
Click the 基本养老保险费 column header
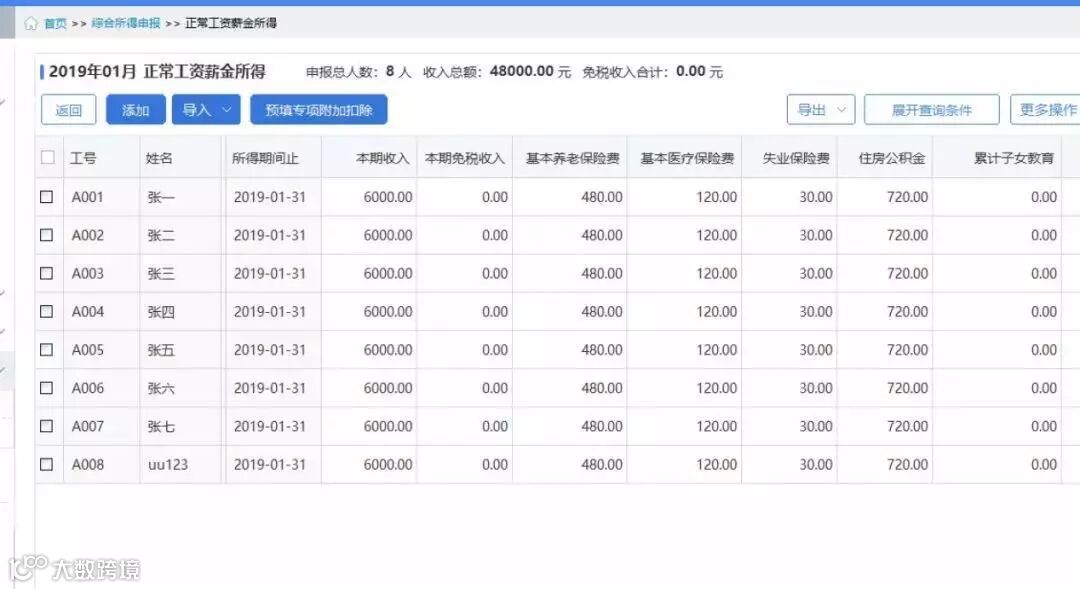click(x=572, y=158)
